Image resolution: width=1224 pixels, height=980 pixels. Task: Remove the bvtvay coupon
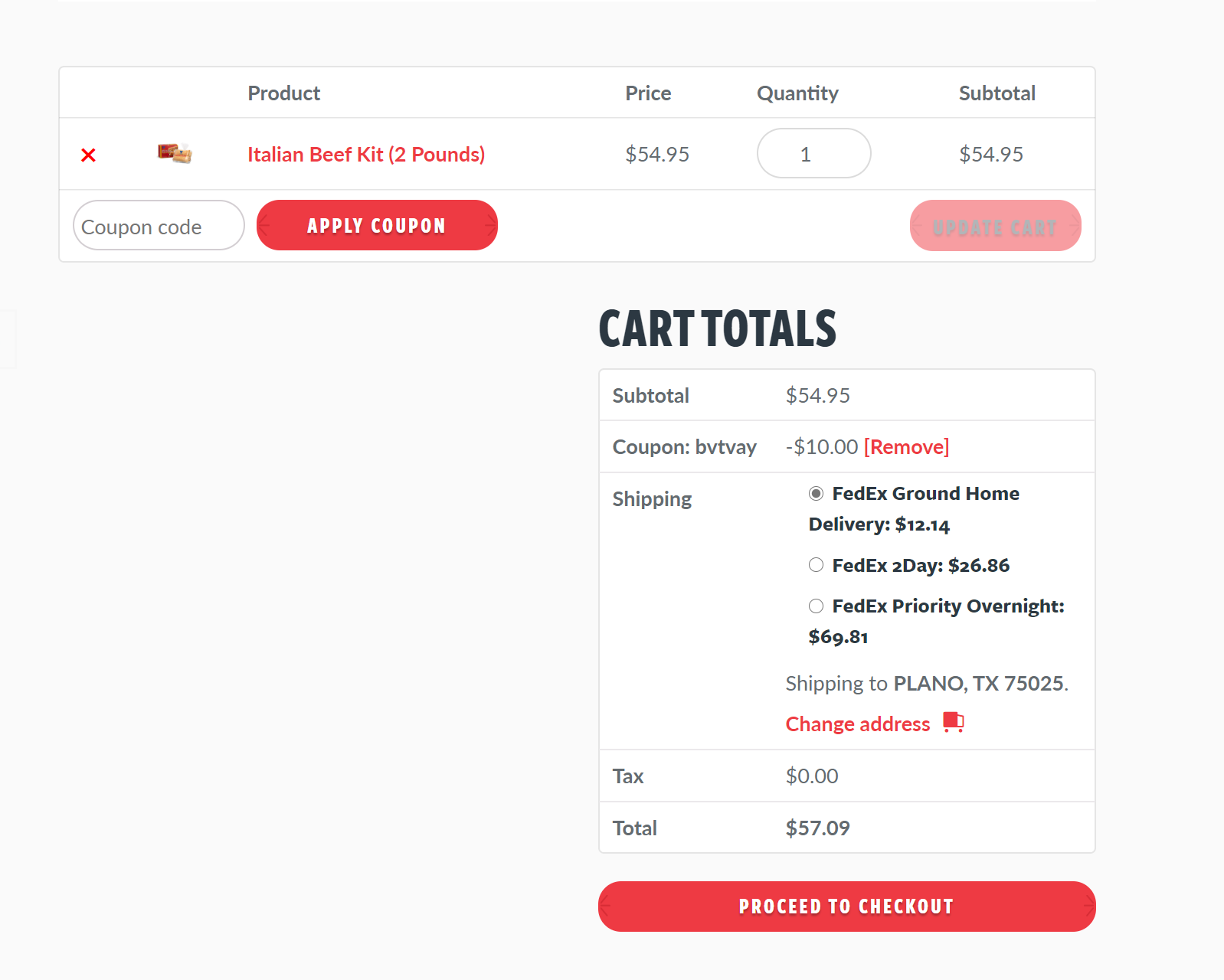click(x=906, y=446)
